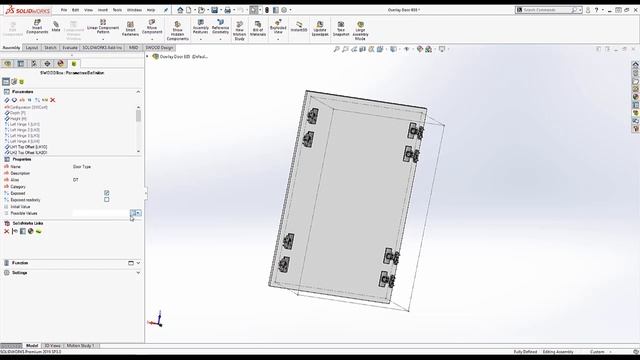Open the Edit menu
The image size is (640, 360).
pos(76,10)
